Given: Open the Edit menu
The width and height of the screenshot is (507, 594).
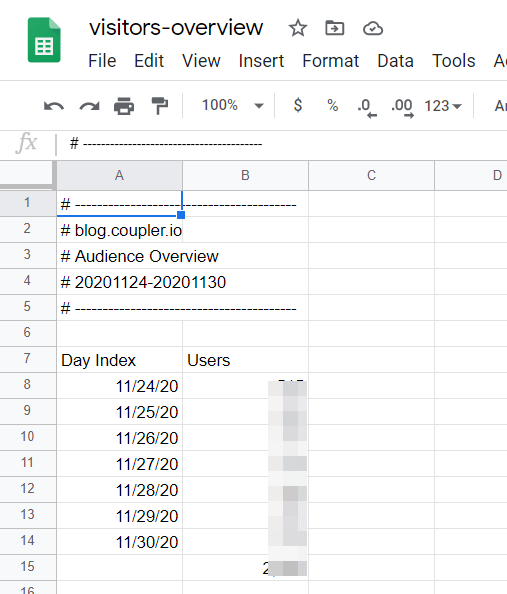Looking at the screenshot, I should [149, 61].
